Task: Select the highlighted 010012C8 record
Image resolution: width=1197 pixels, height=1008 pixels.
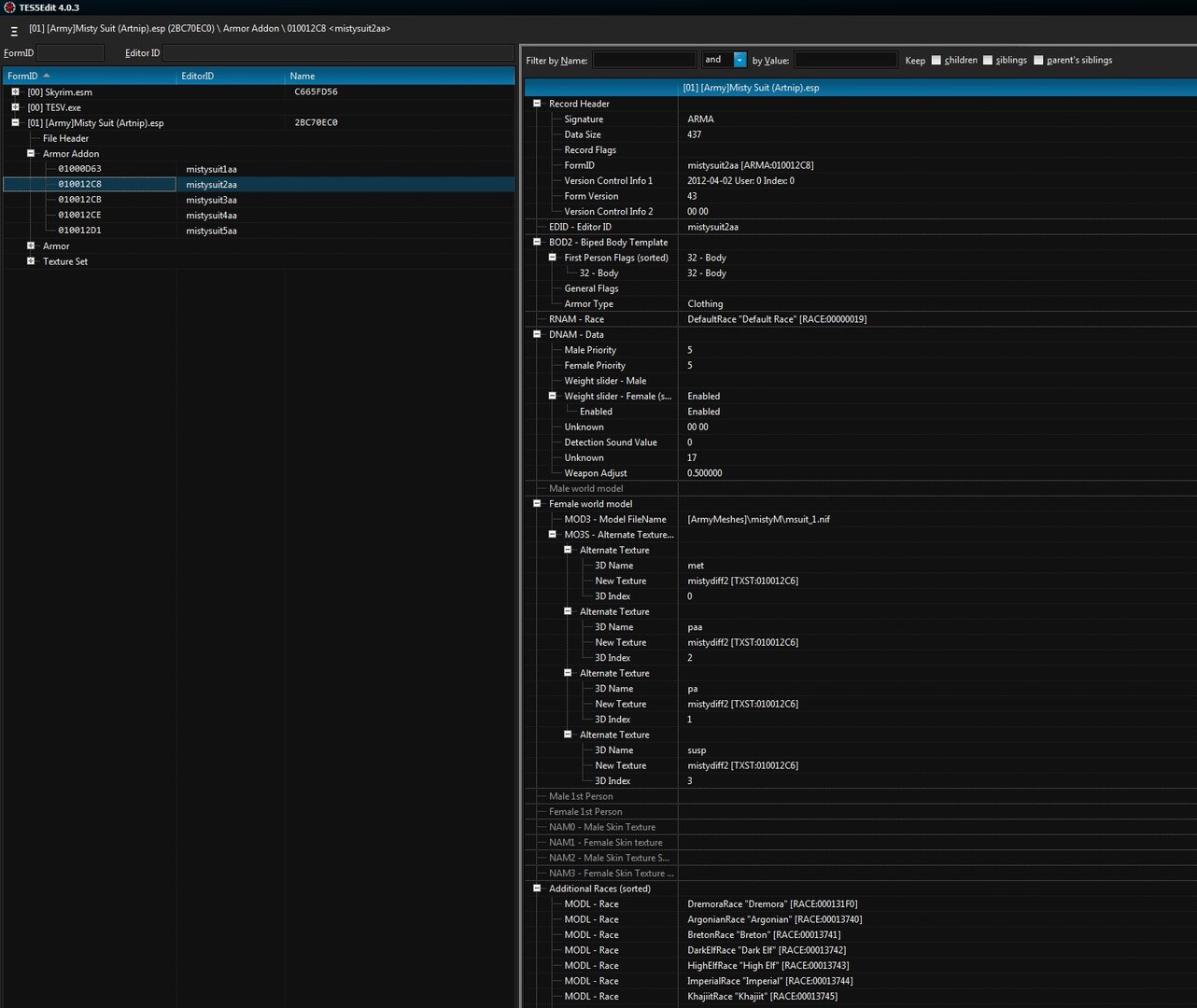Action: click(x=259, y=184)
